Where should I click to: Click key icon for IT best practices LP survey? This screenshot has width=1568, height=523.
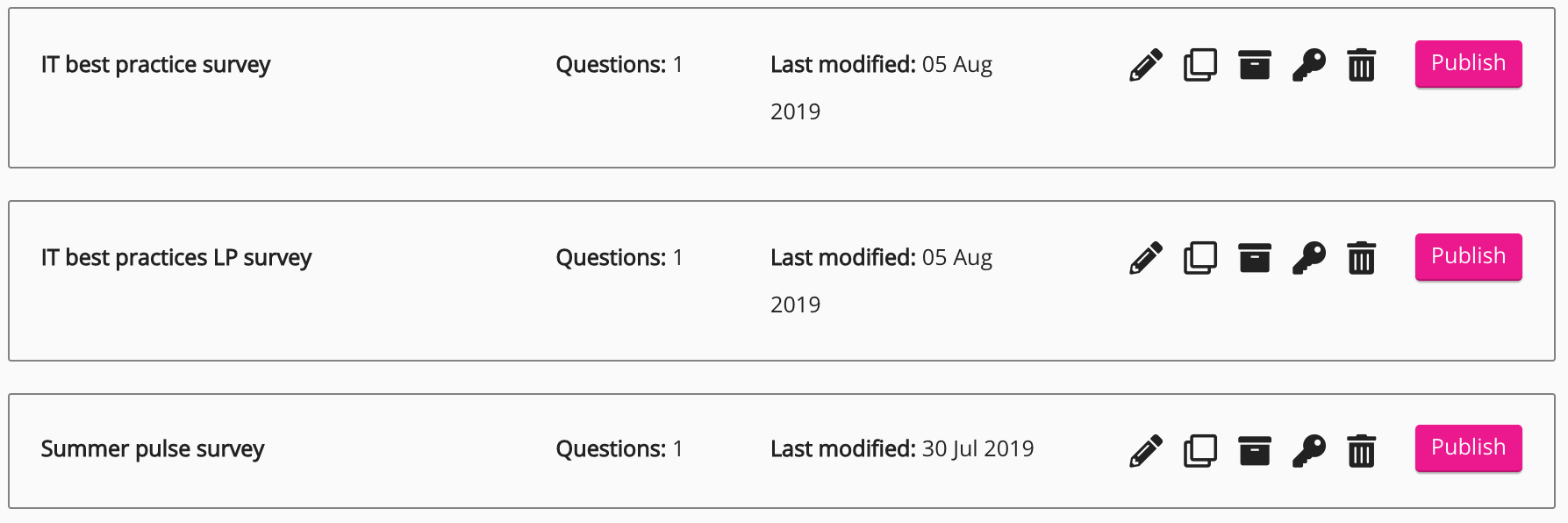(x=1308, y=258)
